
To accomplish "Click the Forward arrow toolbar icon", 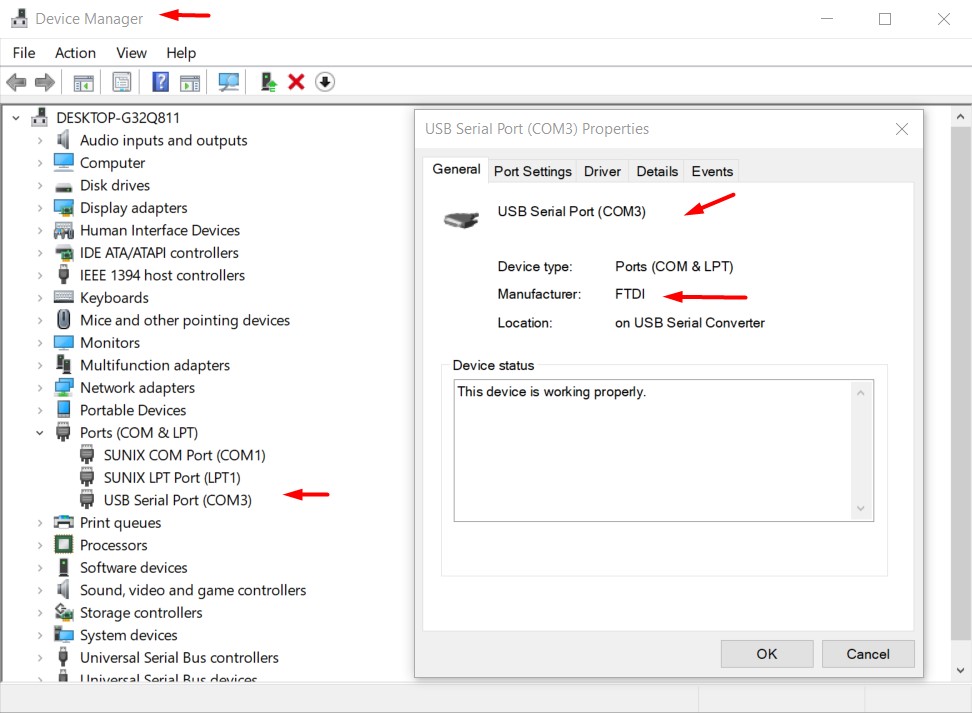I will point(45,82).
